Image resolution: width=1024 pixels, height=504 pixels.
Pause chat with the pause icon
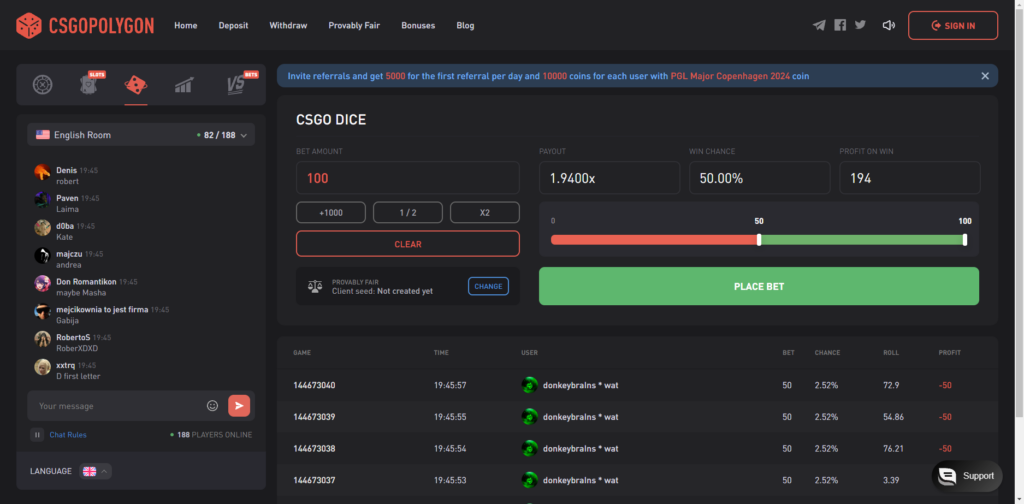(x=37, y=435)
